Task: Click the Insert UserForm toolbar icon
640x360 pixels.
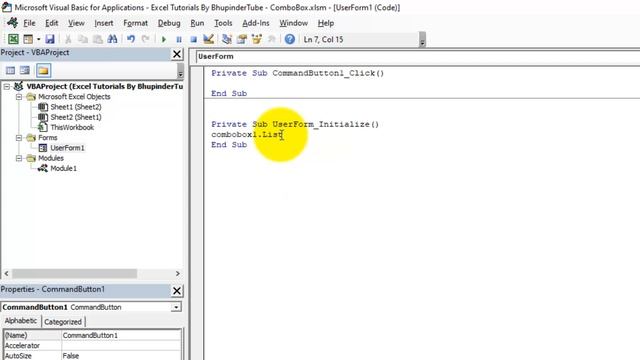Action: (28, 39)
